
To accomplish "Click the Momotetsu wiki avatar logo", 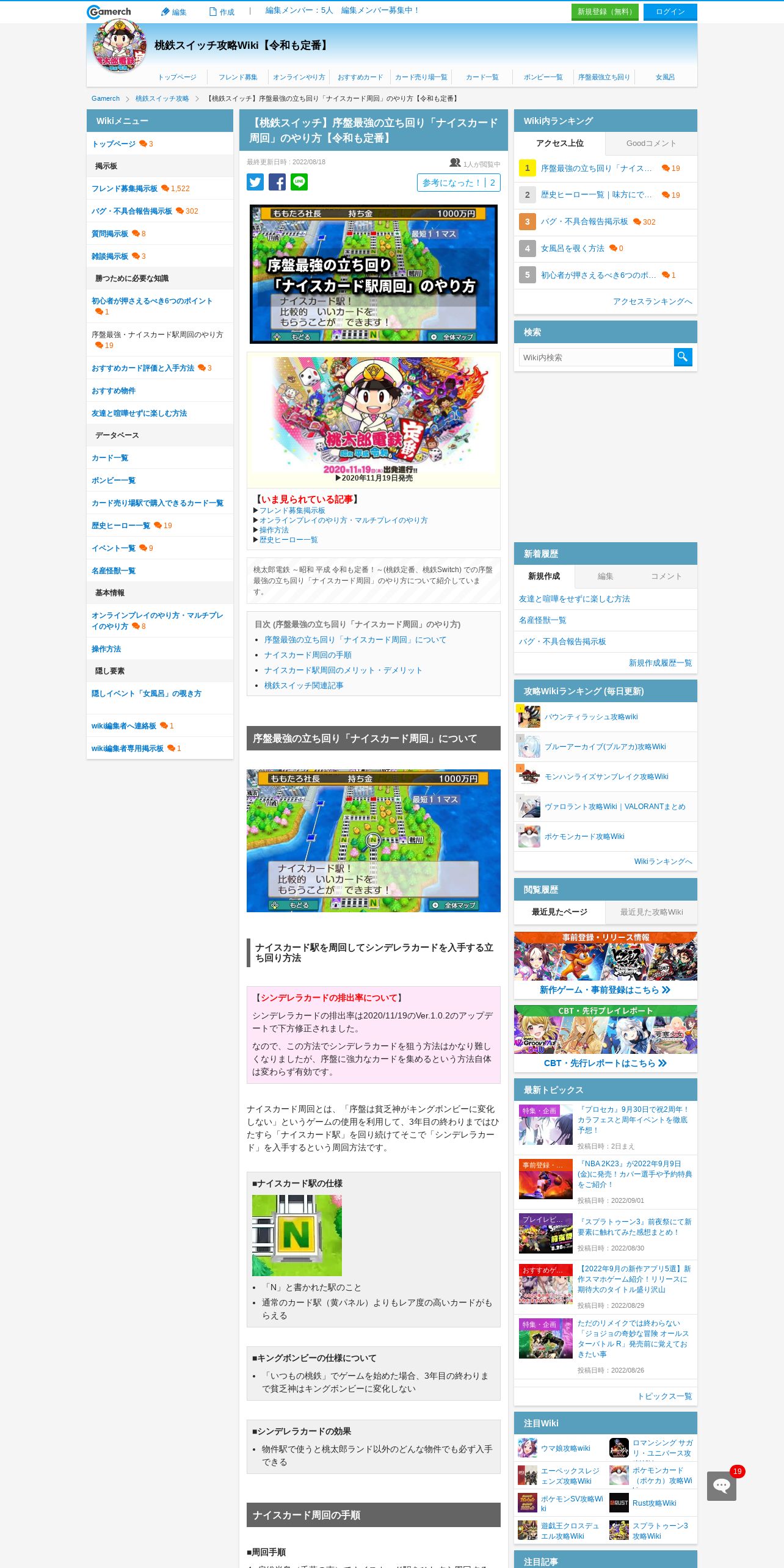I will 120,45.
